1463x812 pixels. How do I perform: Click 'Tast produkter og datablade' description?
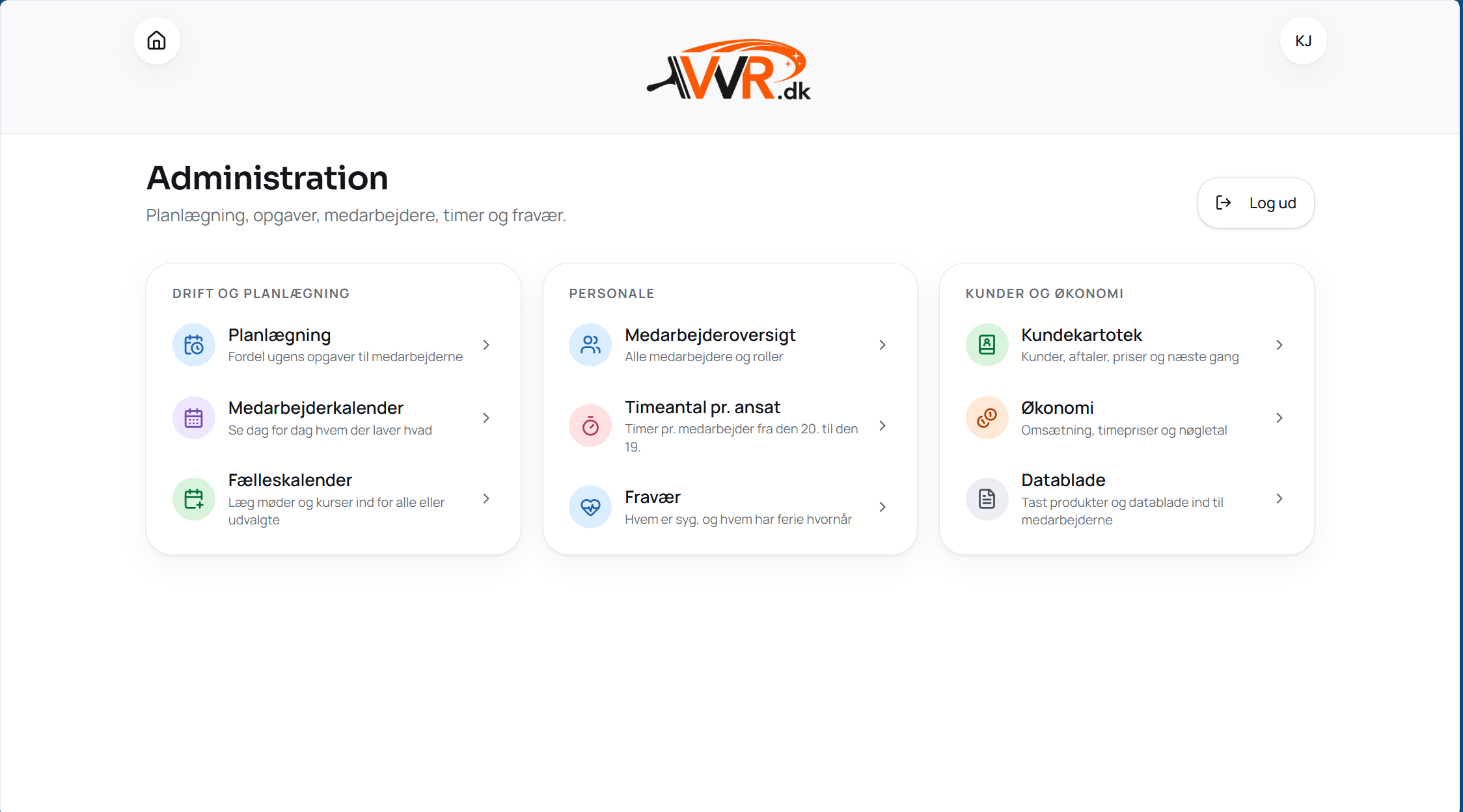(x=1122, y=511)
